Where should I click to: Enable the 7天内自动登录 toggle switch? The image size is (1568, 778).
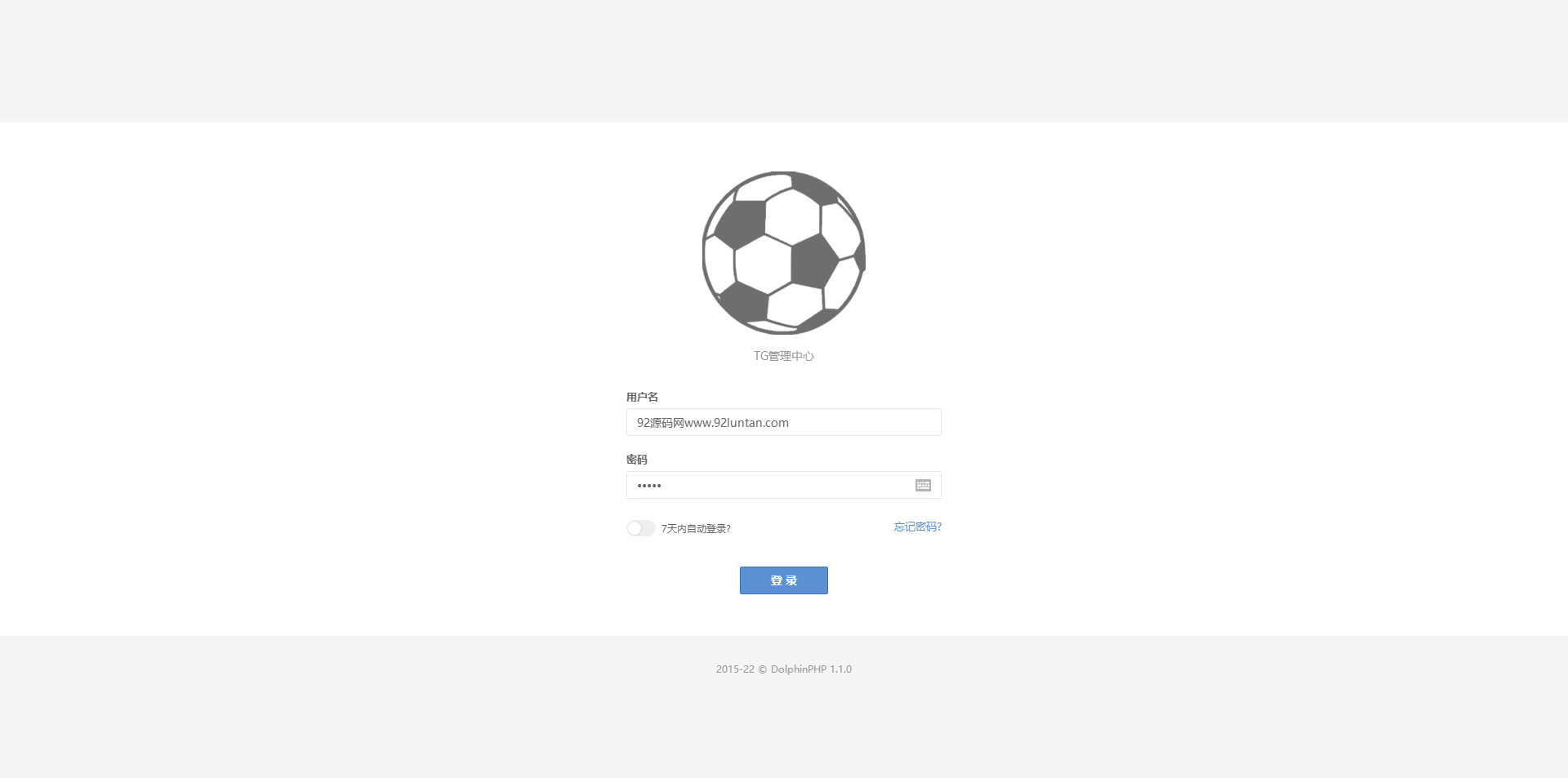tap(641, 528)
